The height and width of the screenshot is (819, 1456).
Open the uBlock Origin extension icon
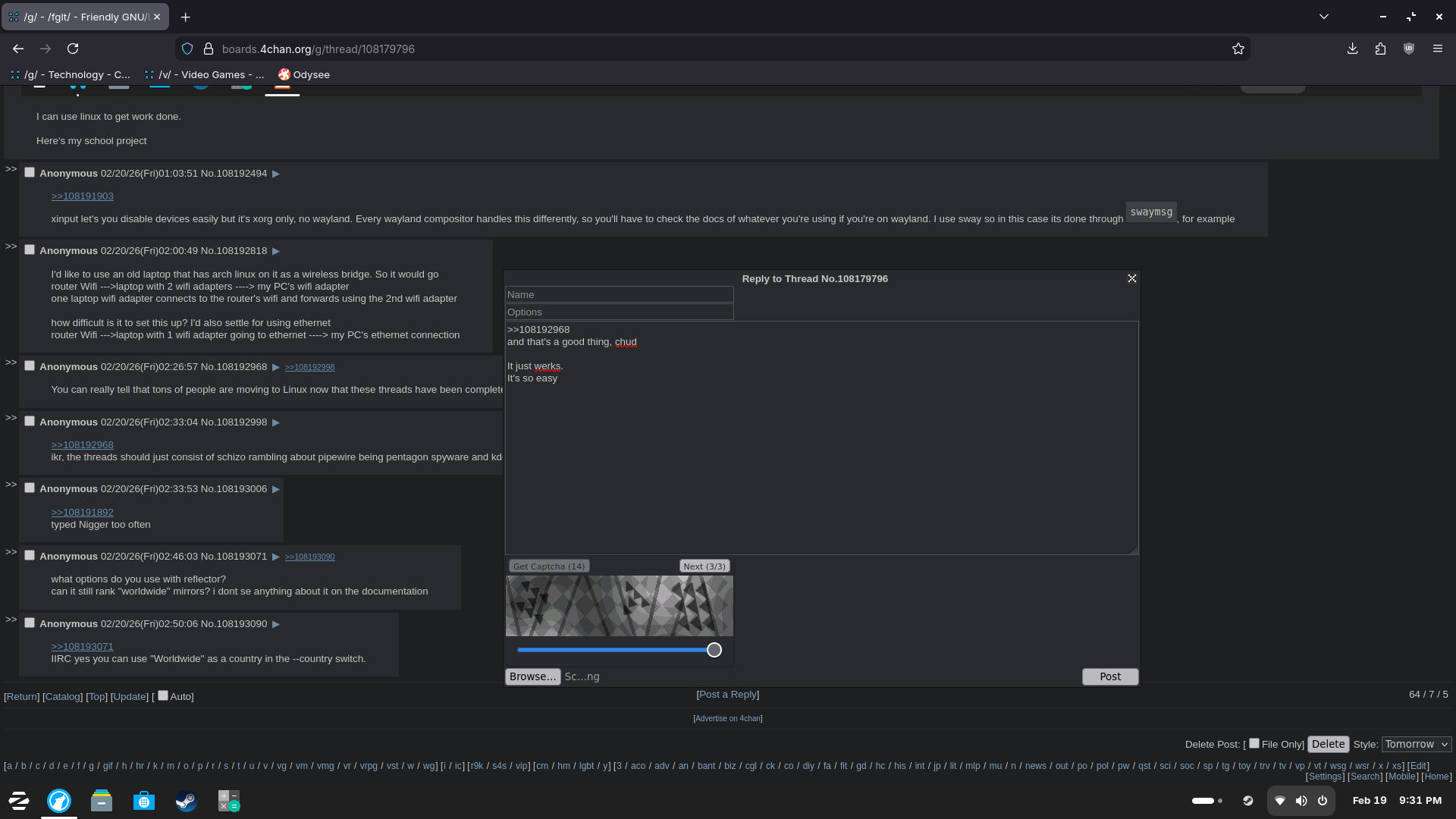coord(1409,49)
